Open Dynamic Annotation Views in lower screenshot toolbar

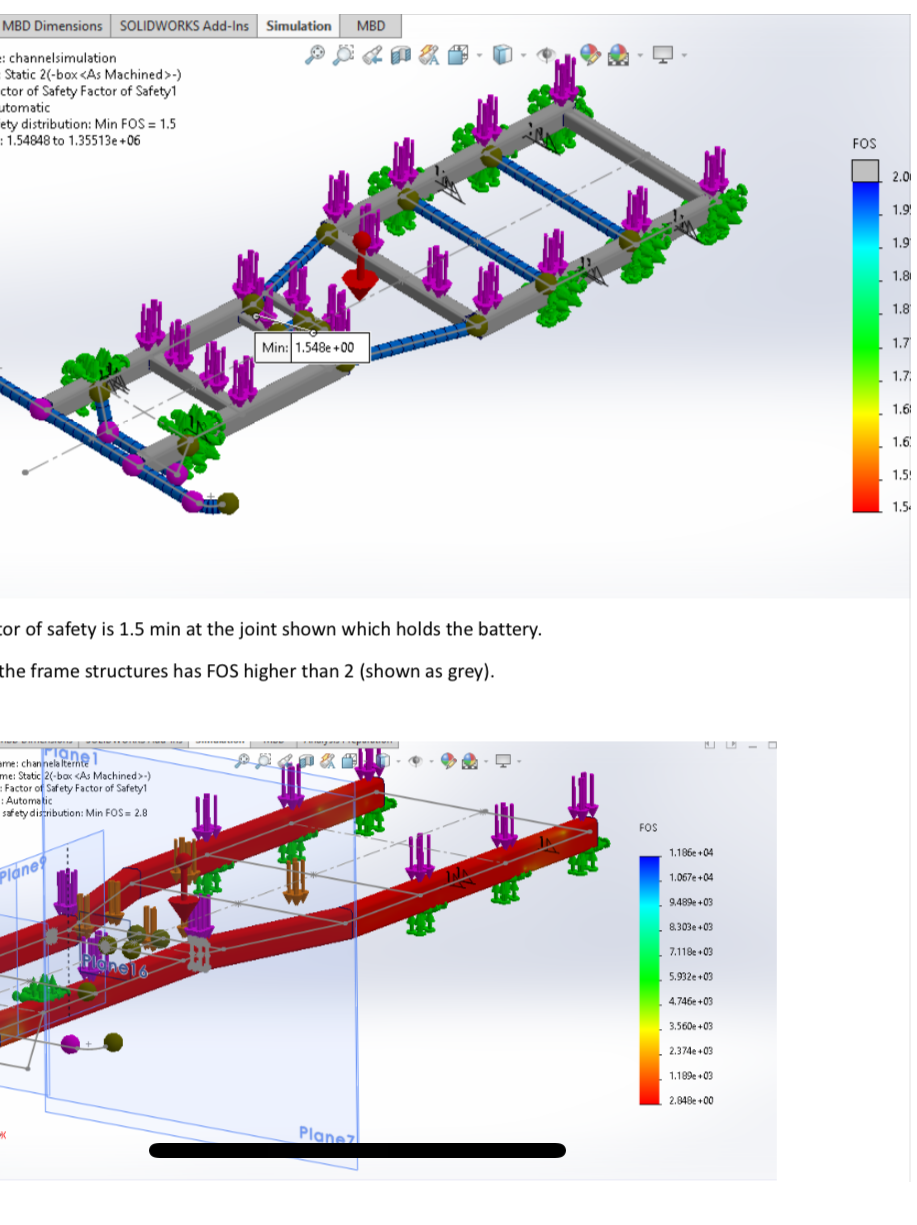click(x=327, y=760)
